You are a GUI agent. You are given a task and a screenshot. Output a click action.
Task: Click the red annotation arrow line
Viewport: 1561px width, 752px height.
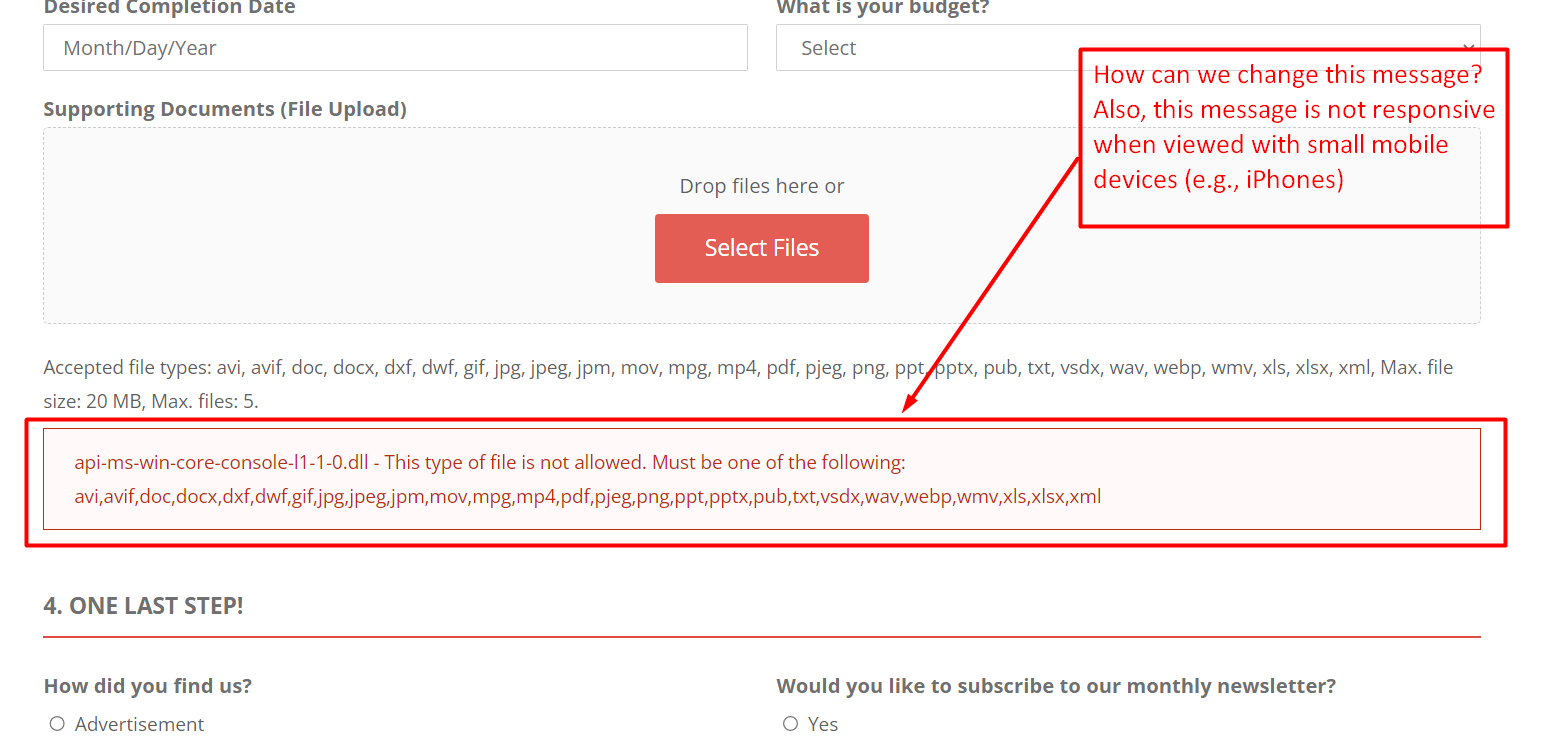[x=992, y=284]
